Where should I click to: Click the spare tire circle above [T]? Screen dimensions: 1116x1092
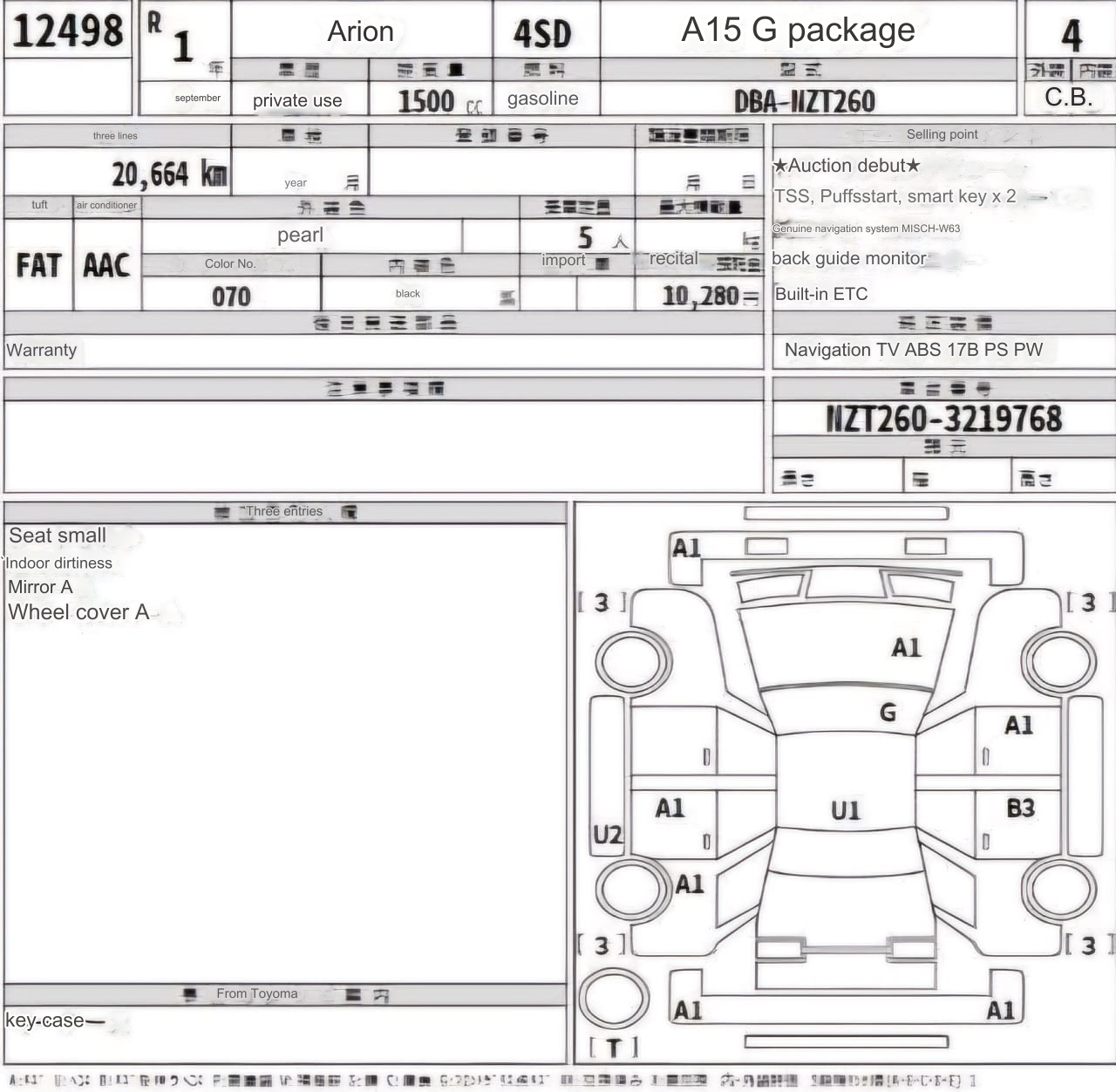click(x=614, y=998)
